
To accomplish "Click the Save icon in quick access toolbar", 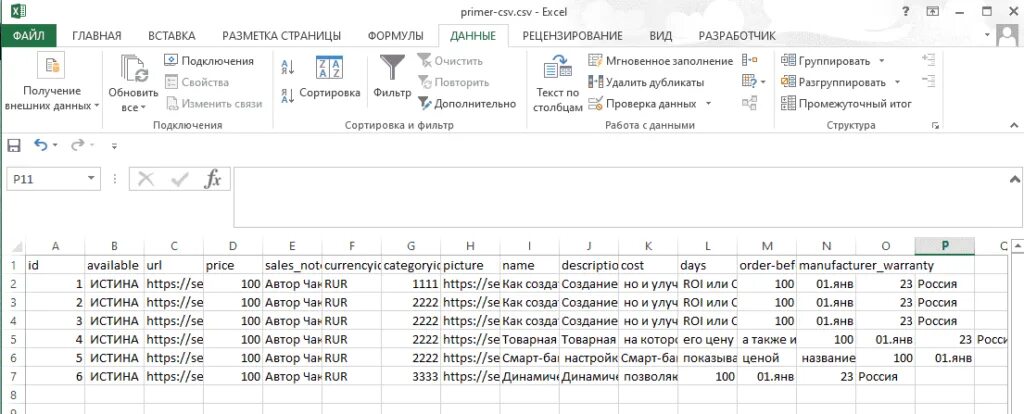I will pyautogui.click(x=14, y=146).
